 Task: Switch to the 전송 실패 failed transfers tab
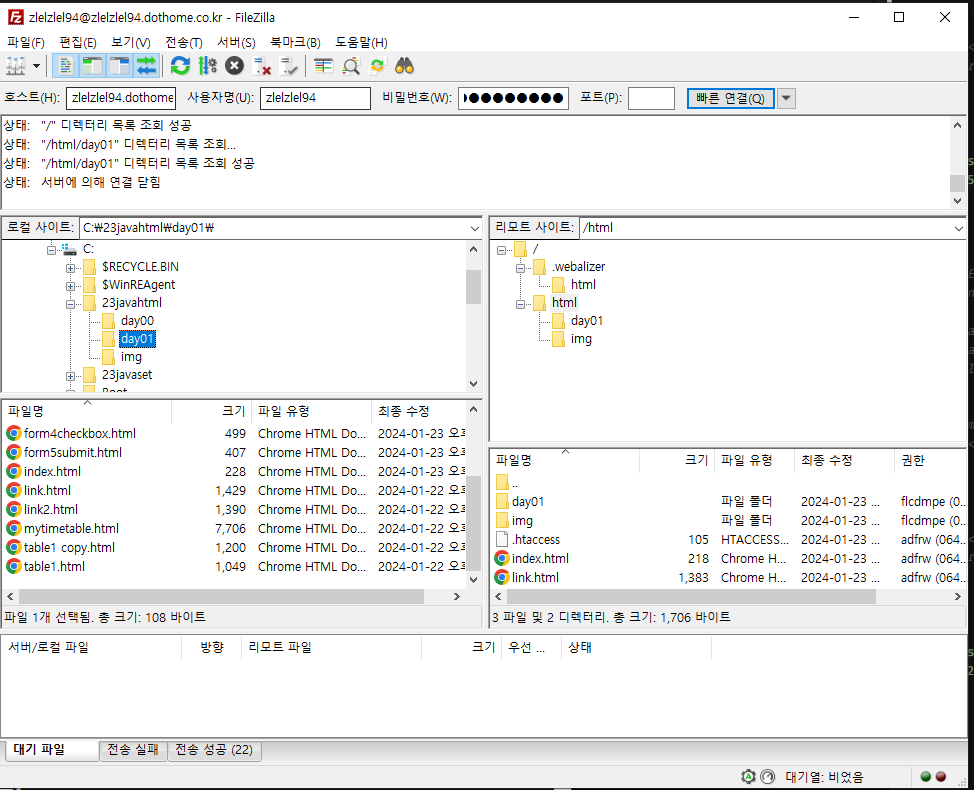pyautogui.click(x=133, y=750)
